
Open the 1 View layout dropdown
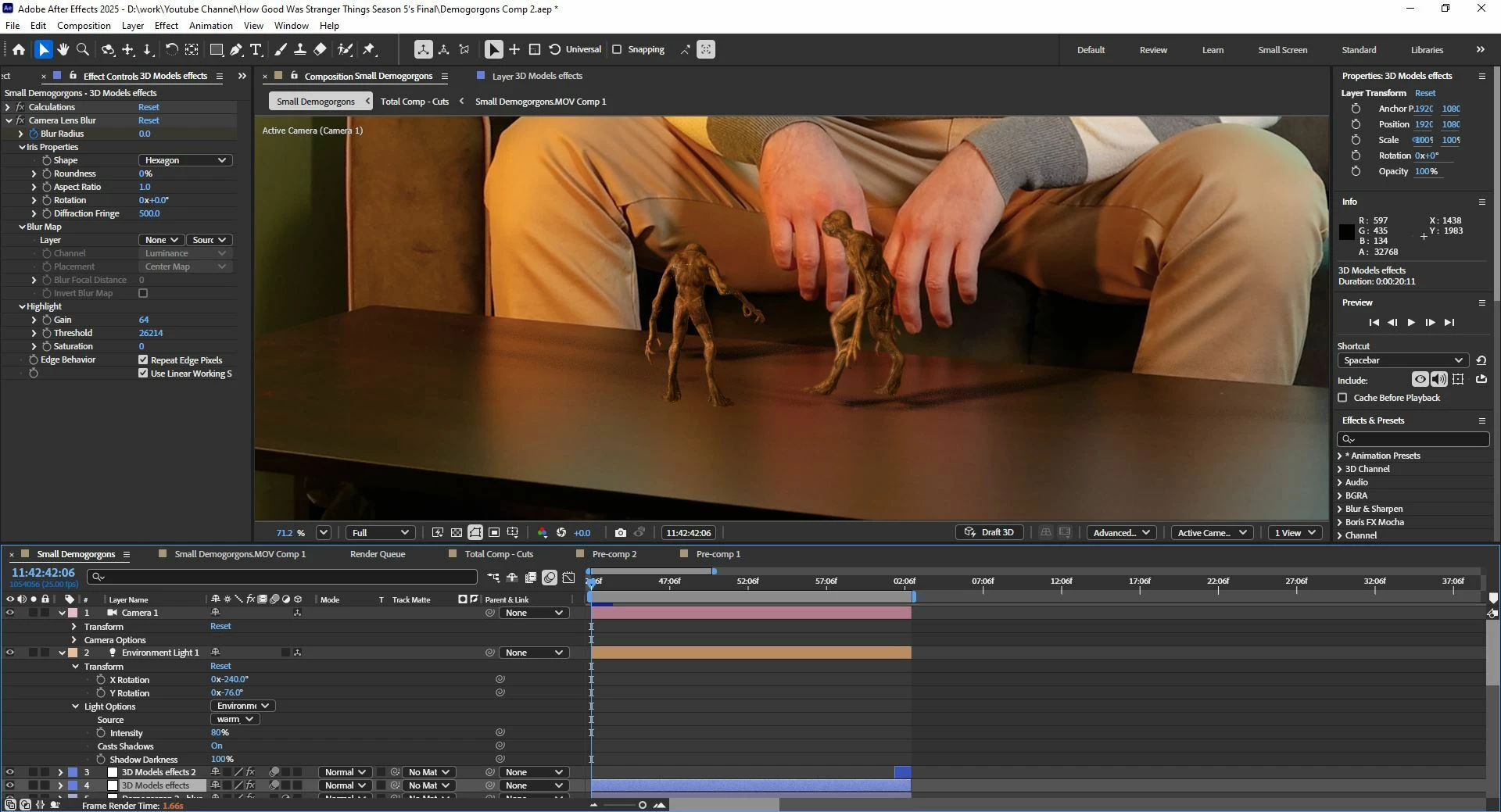point(1295,533)
